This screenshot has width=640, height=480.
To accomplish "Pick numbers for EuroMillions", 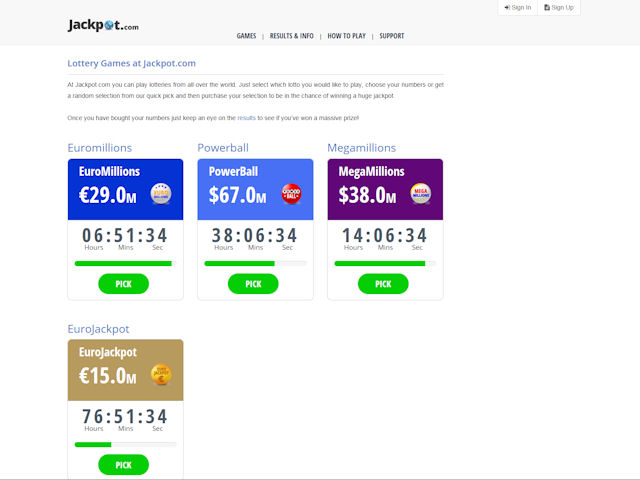I will (x=124, y=284).
